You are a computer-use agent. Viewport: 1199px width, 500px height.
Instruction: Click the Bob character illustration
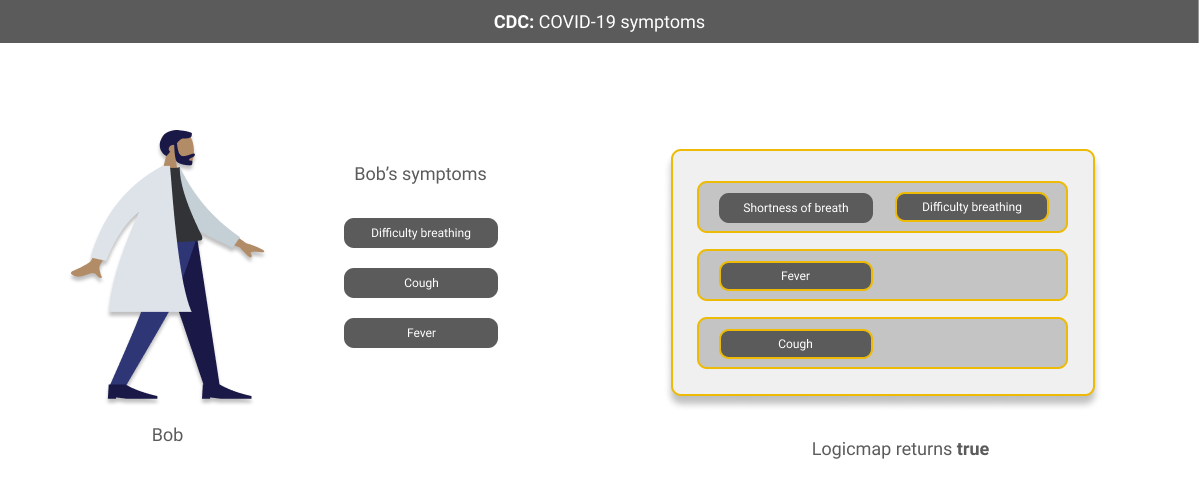tap(168, 265)
